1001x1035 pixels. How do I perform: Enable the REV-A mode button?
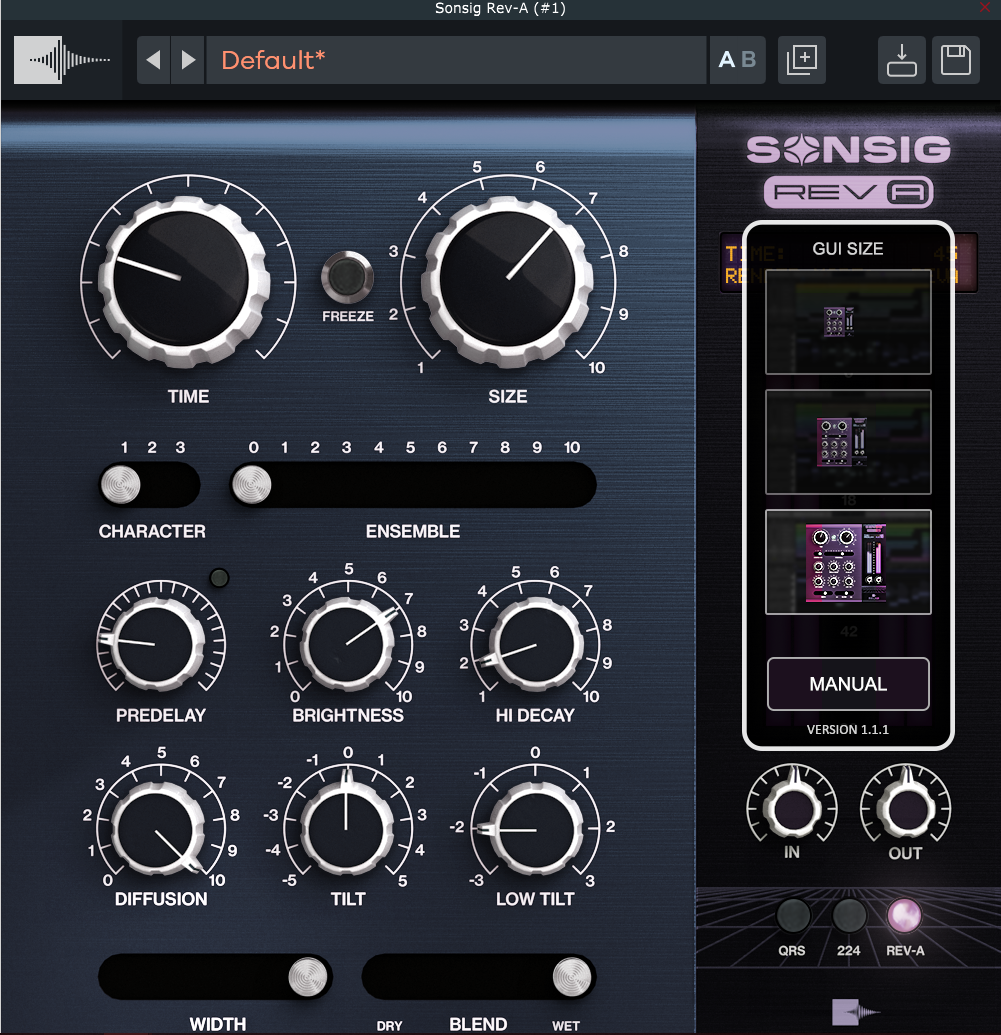coord(905,915)
